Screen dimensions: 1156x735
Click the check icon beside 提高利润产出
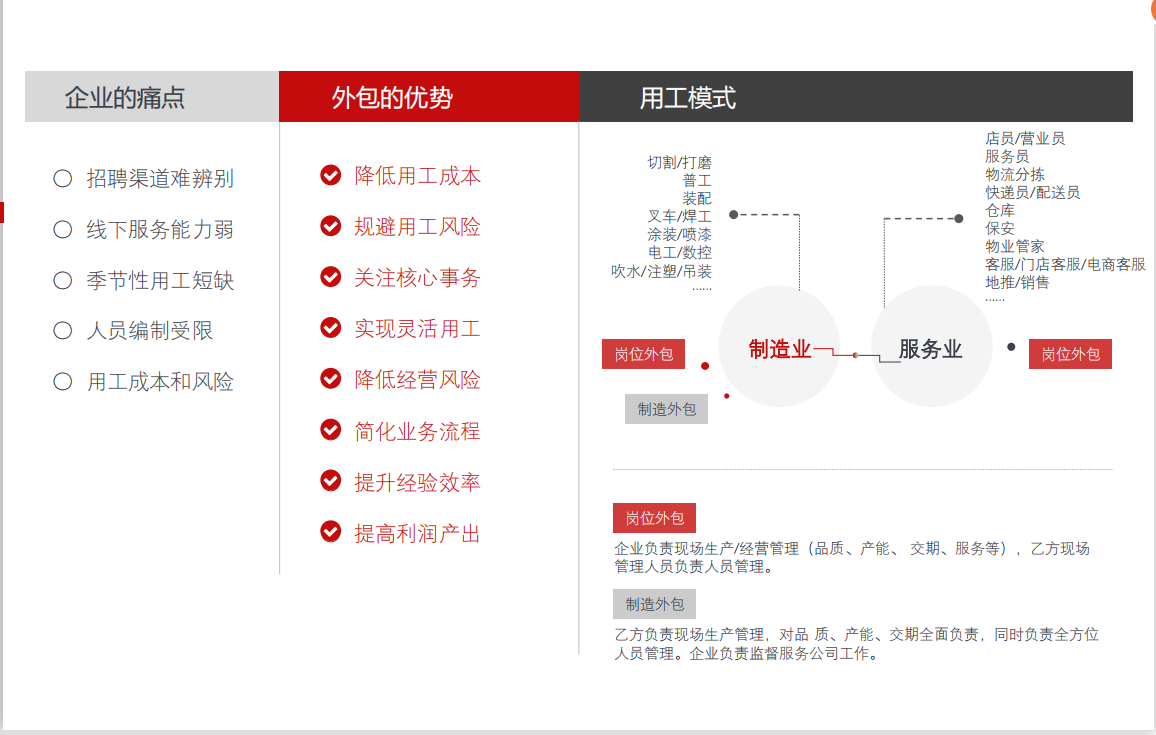[x=331, y=532]
